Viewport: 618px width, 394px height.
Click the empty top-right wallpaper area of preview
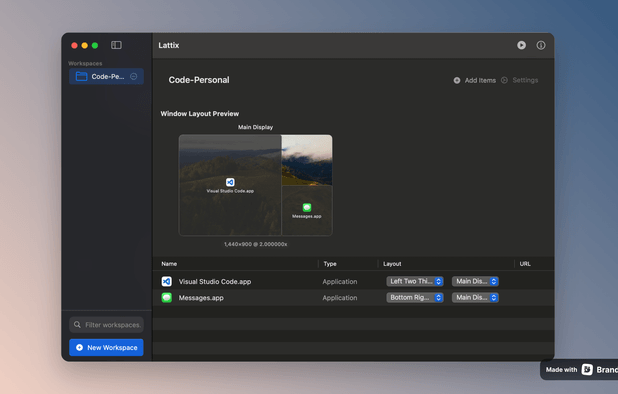[307, 160]
